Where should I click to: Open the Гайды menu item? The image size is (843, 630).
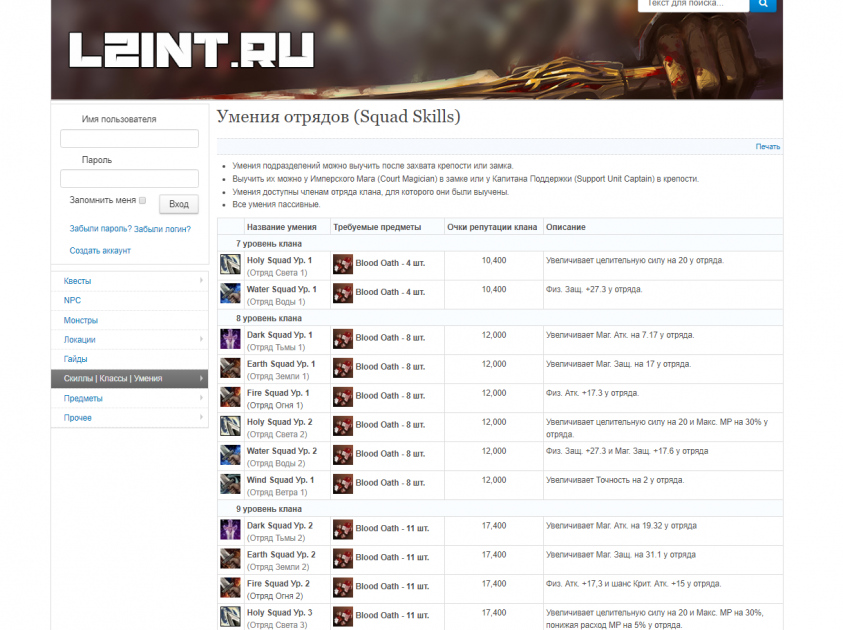pos(76,359)
